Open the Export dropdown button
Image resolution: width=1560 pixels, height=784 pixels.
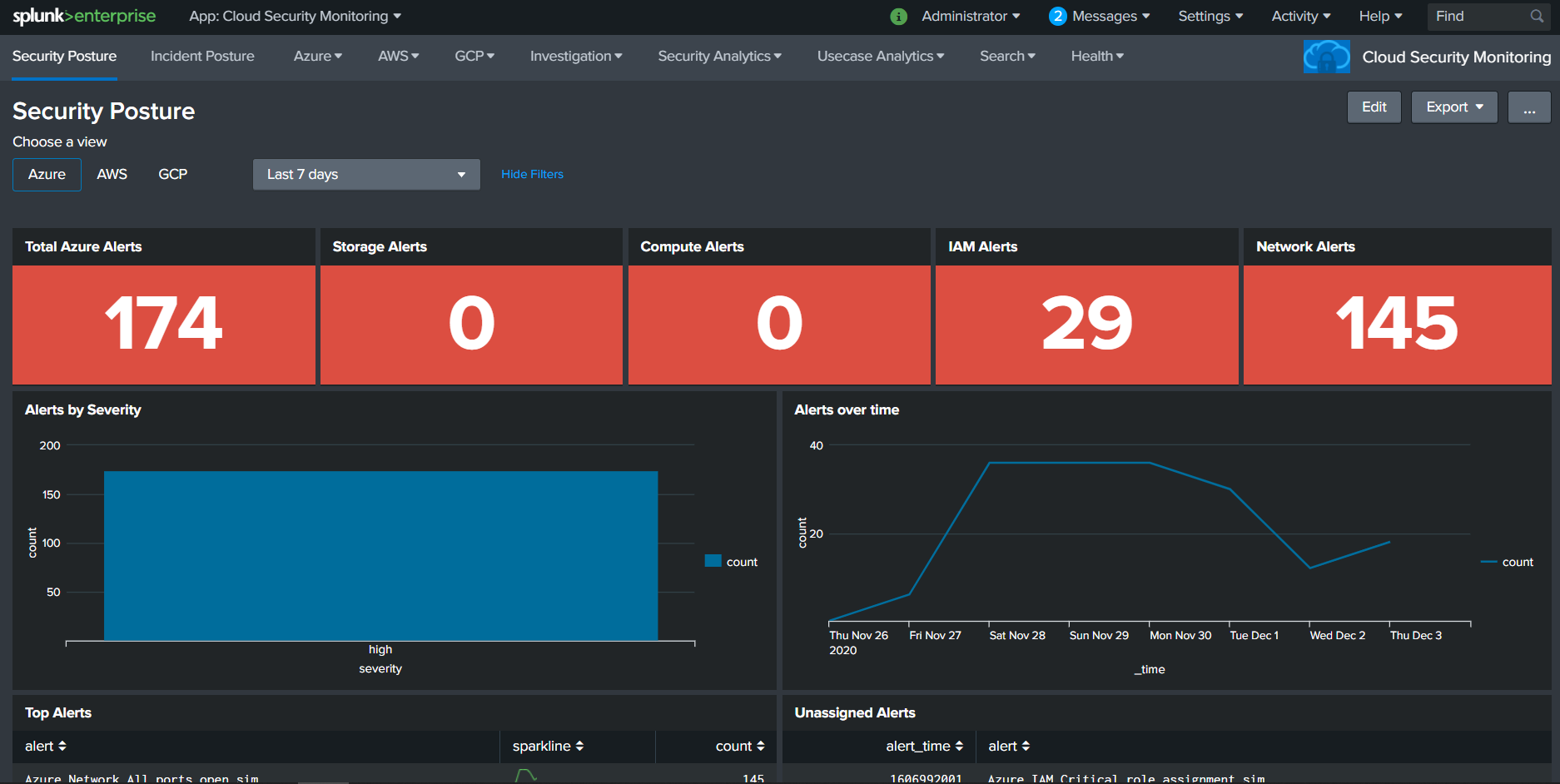pyautogui.click(x=1454, y=107)
